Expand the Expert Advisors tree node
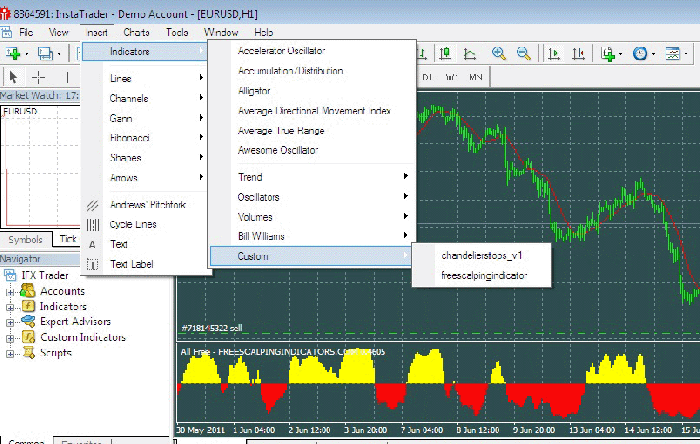 [x=10, y=322]
